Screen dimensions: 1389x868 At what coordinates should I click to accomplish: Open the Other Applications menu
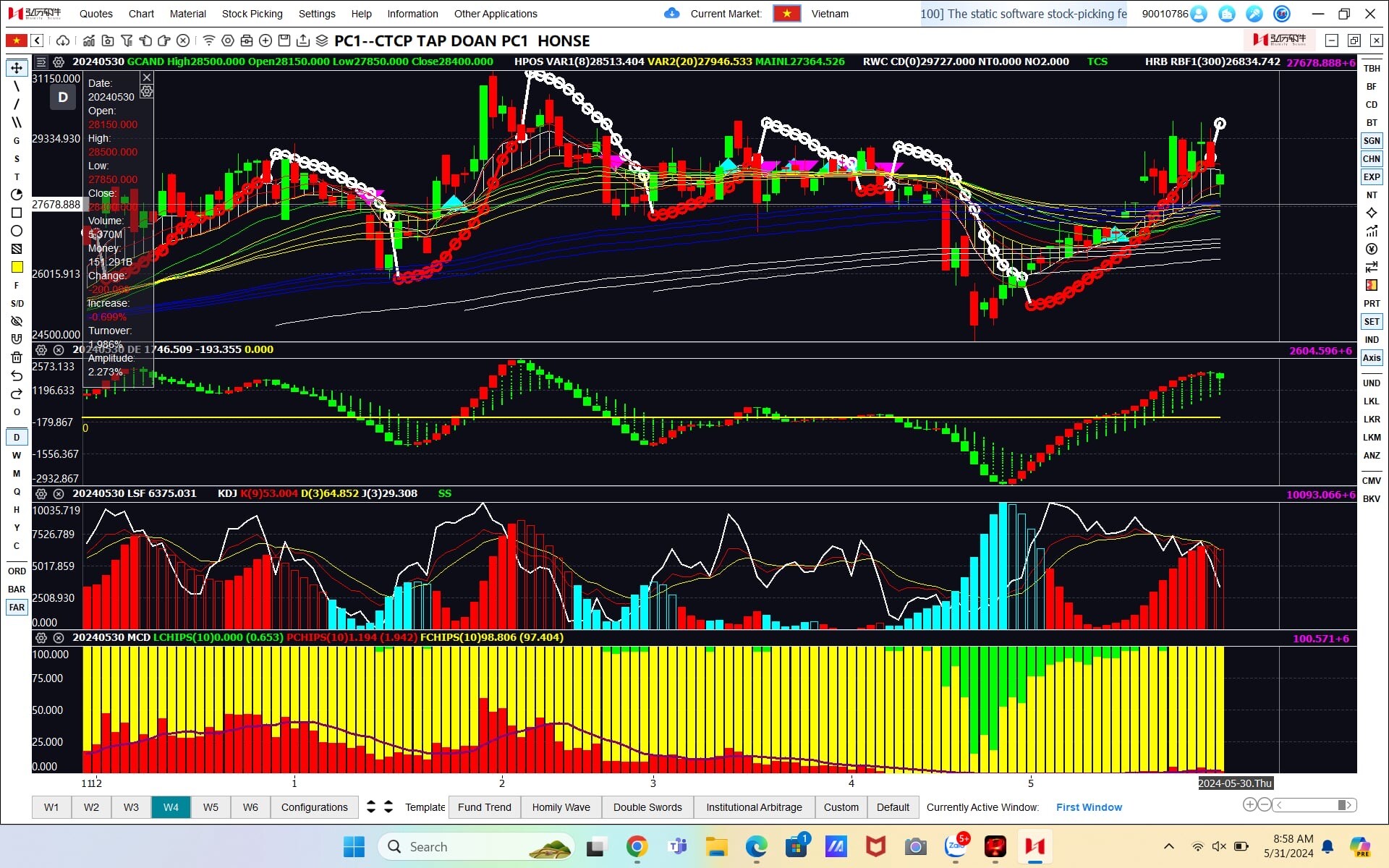pos(496,14)
